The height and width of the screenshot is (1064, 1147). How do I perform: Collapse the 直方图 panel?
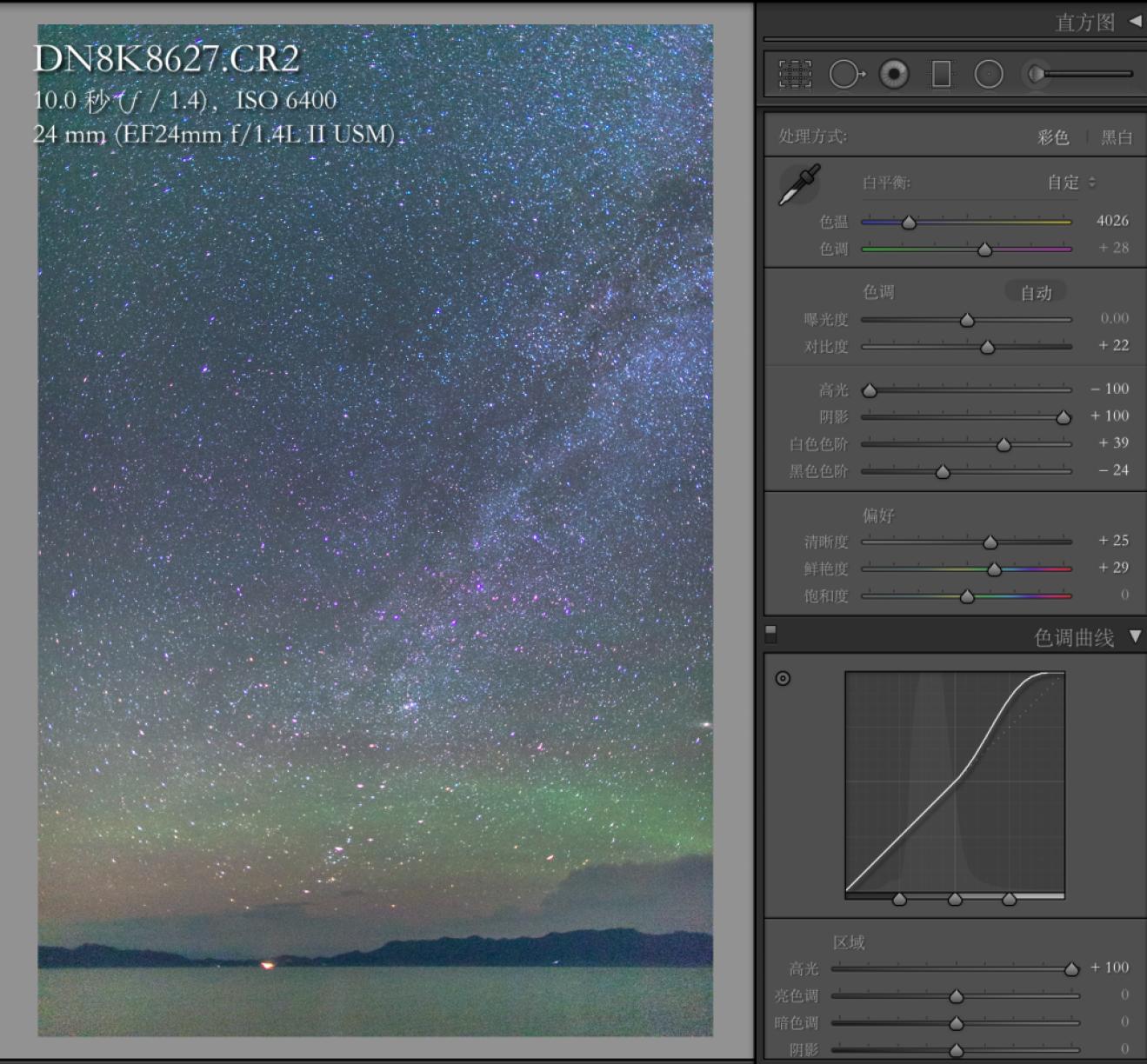coord(1135,21)
